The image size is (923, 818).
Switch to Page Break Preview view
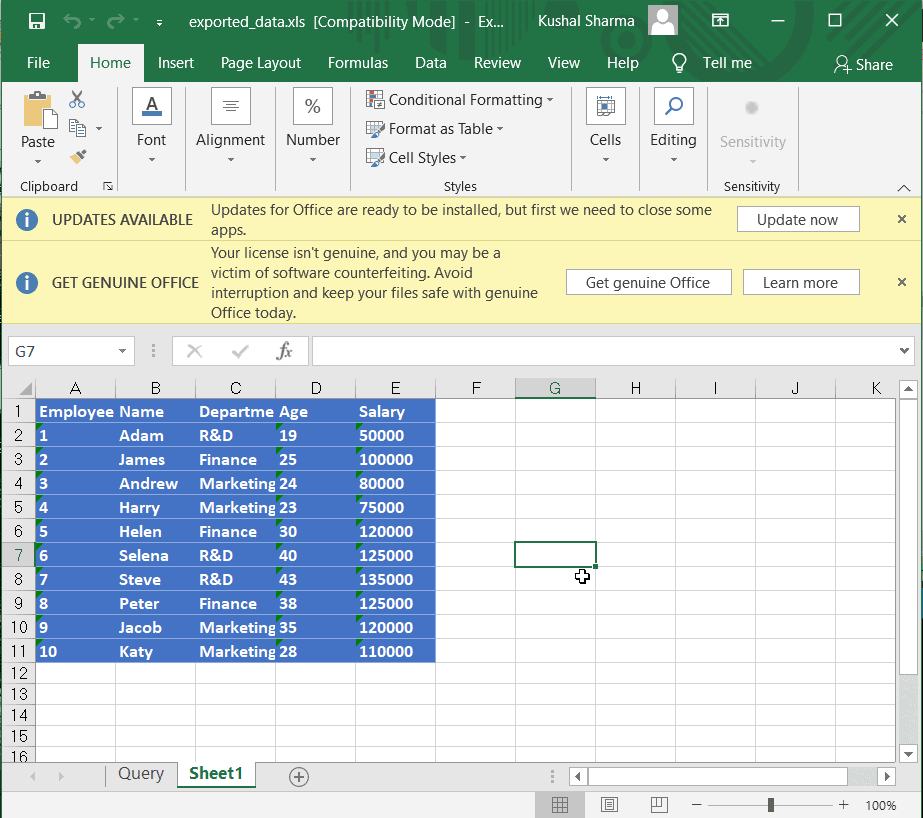point(659,804)
